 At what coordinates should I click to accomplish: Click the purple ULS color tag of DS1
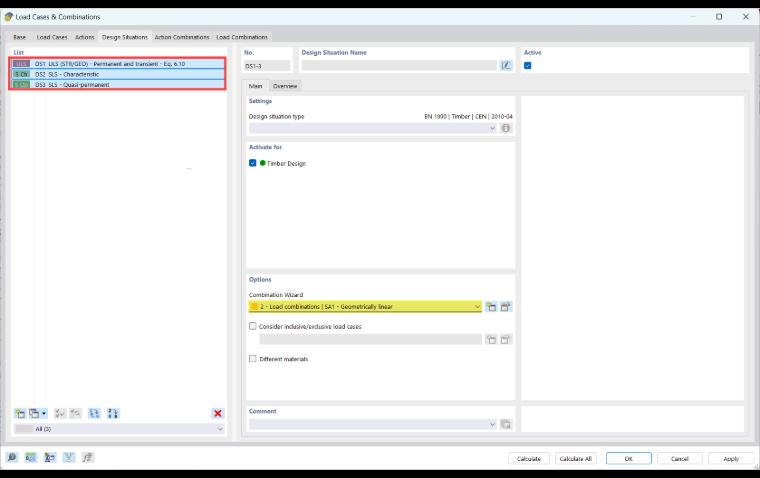pyautogui.click(x=21, y=64)
